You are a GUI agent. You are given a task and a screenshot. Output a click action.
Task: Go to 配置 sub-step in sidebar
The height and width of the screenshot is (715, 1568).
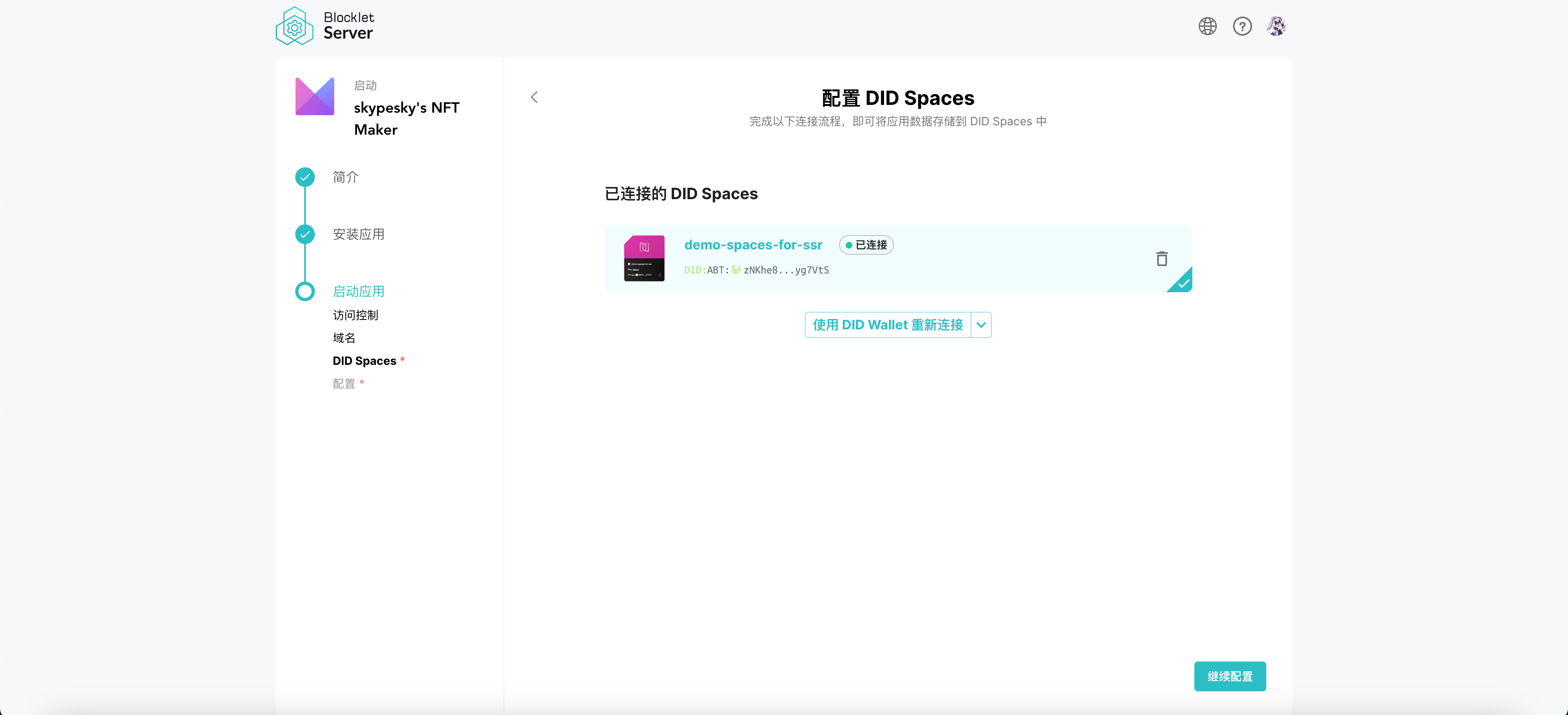[344, 384]
